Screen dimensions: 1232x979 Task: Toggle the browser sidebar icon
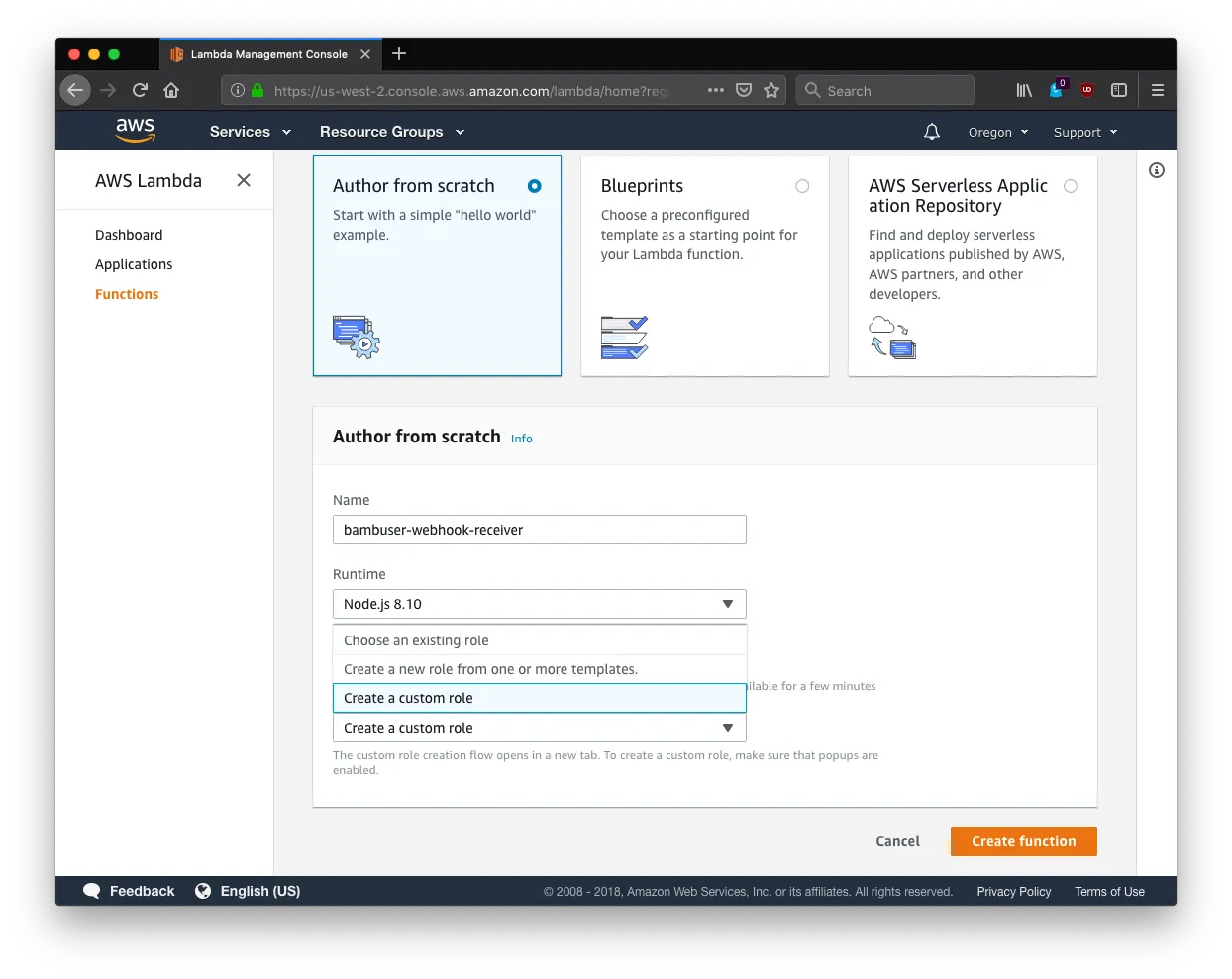1119,90
